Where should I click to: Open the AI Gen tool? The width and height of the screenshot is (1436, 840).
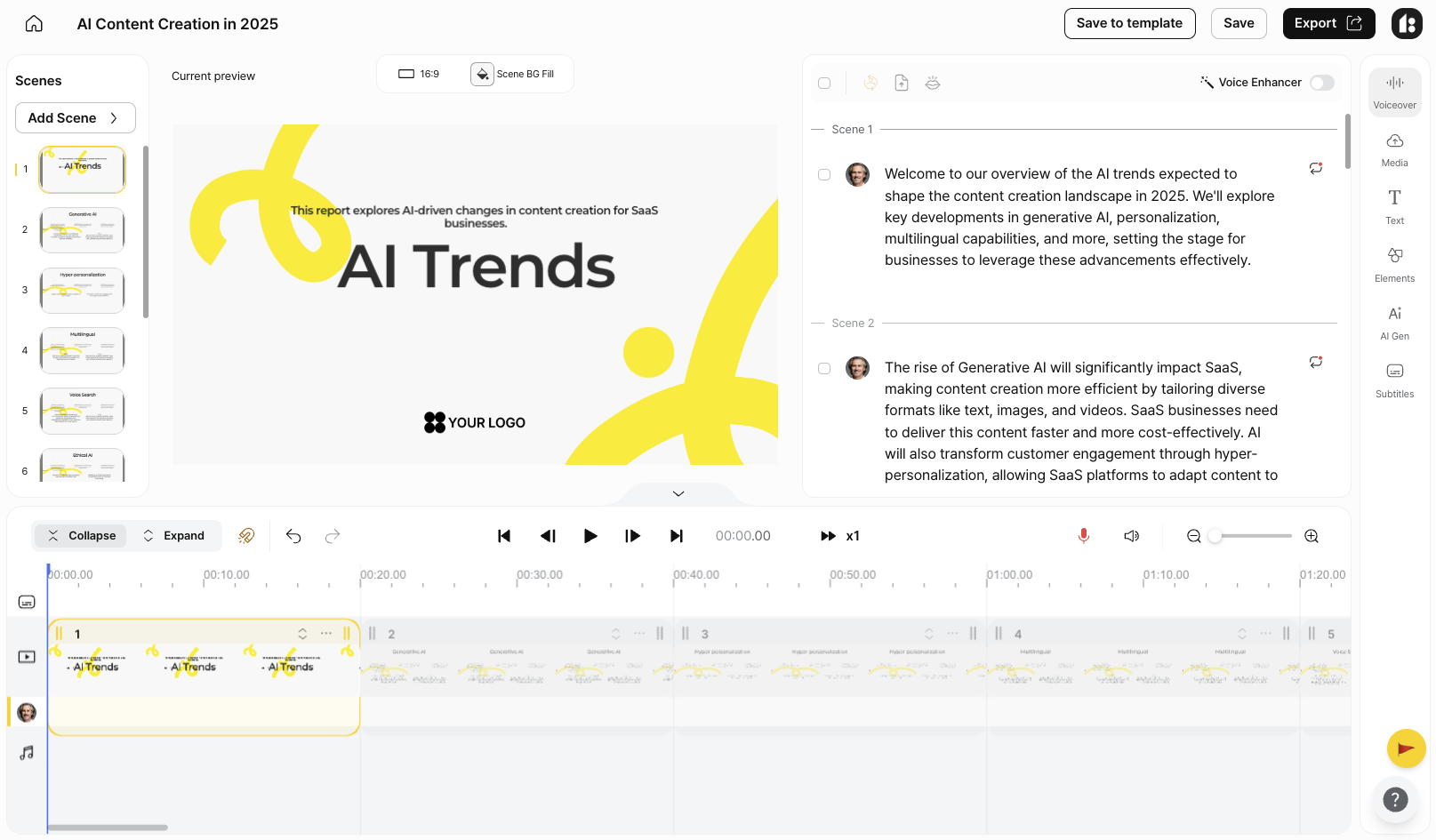[1394, 323]
